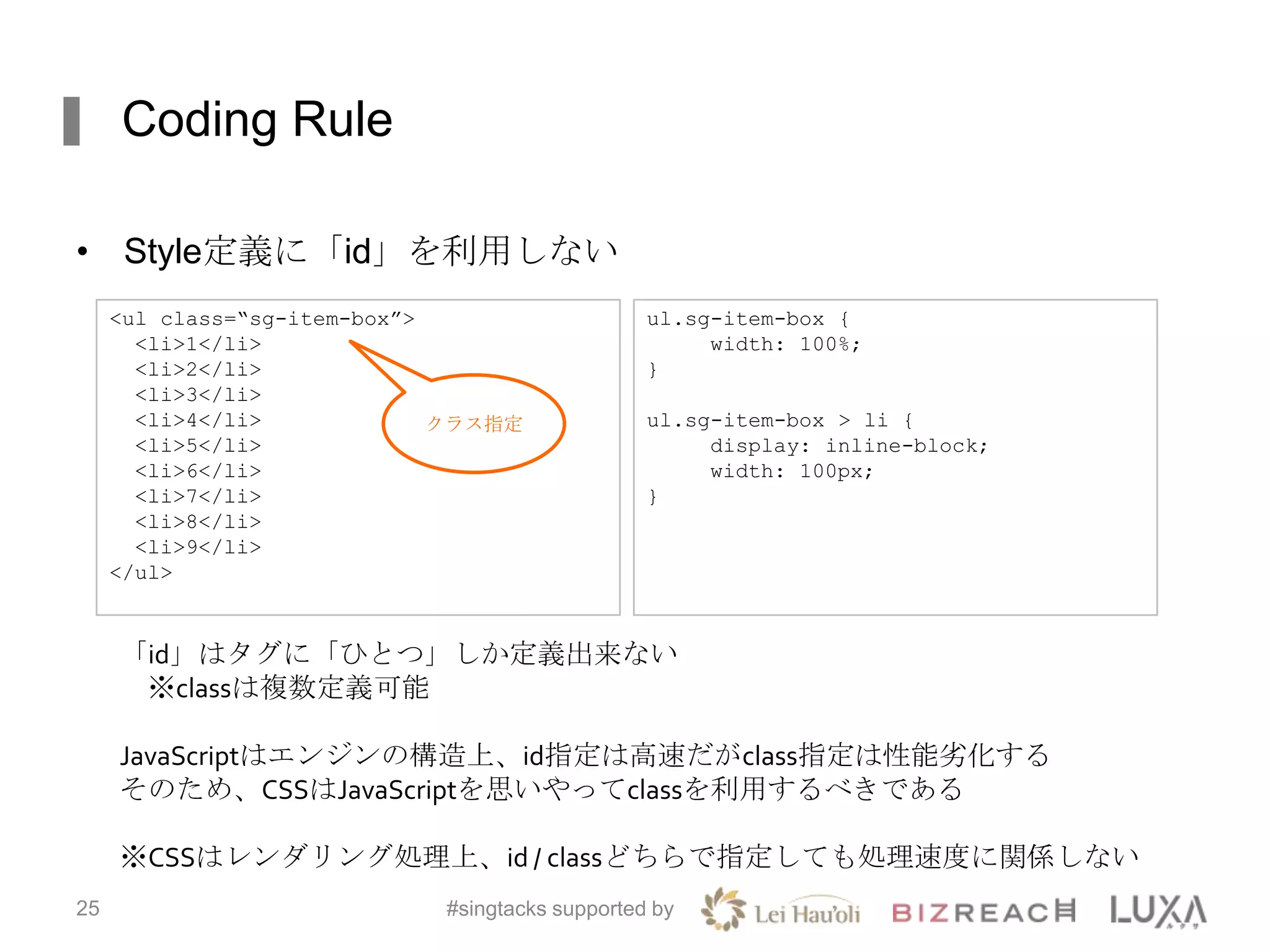This screenshot has width=1270, height=952.
Task: Click the line '<ul class="sg-item-box">'
Action: (262, 319)
